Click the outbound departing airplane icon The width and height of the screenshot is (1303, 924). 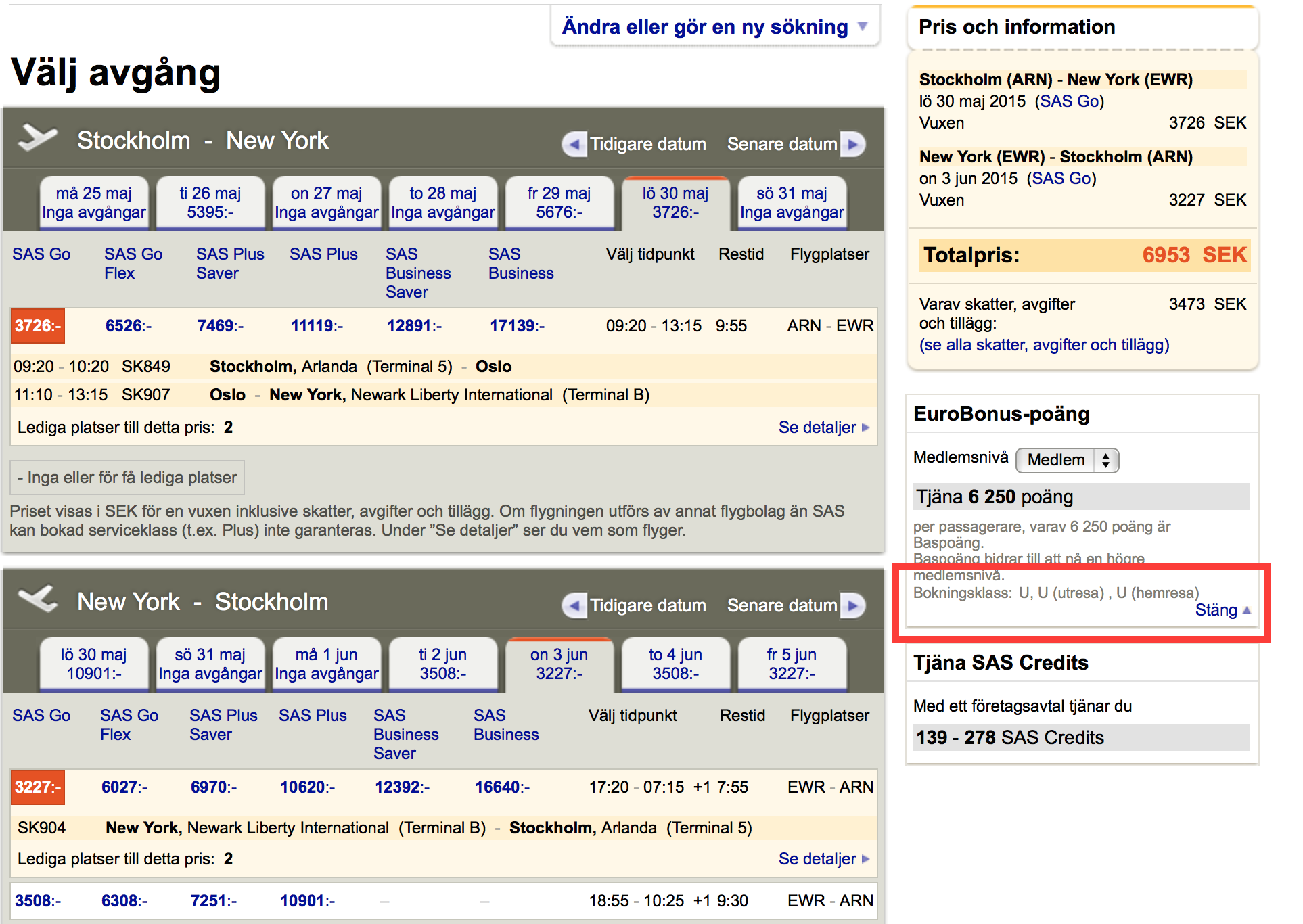[37, 137]
